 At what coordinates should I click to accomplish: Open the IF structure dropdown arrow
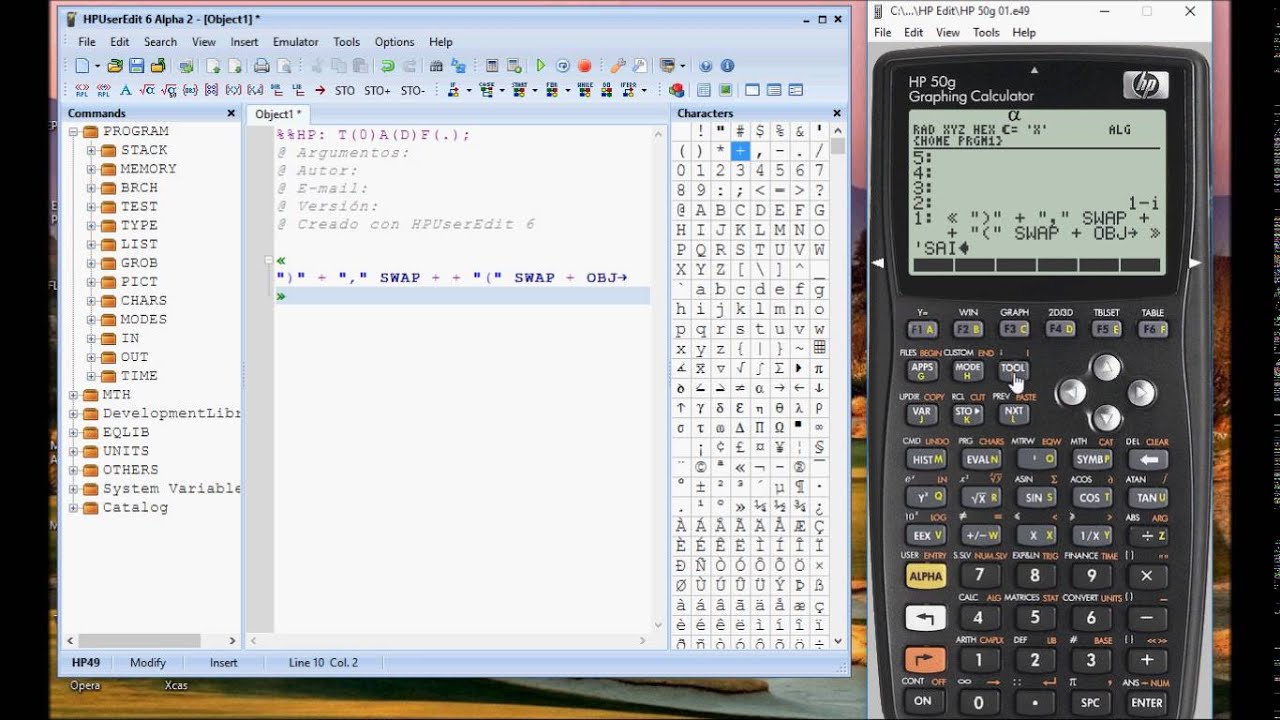(x=469, y=90)
